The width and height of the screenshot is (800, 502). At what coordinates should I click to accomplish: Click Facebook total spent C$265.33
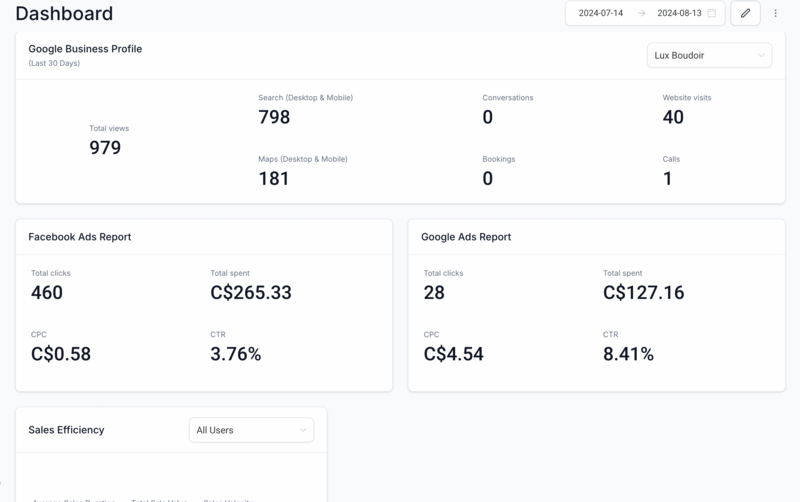251,292
